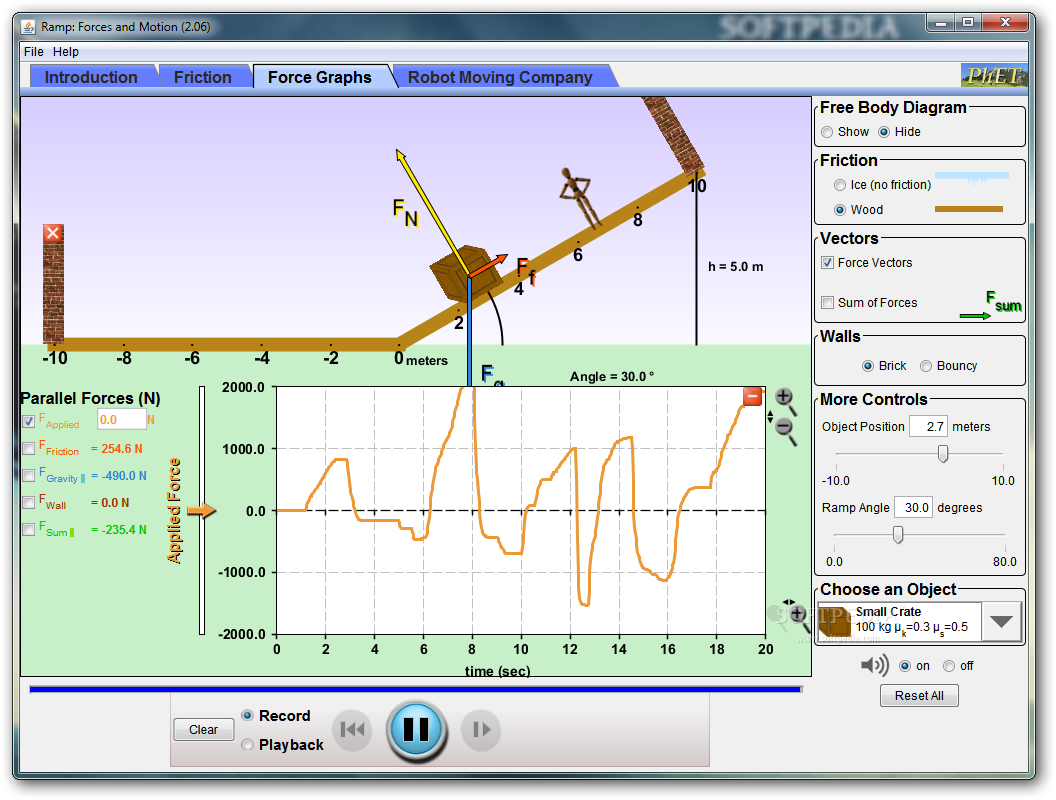Pause the simulation

pos(416,730)
